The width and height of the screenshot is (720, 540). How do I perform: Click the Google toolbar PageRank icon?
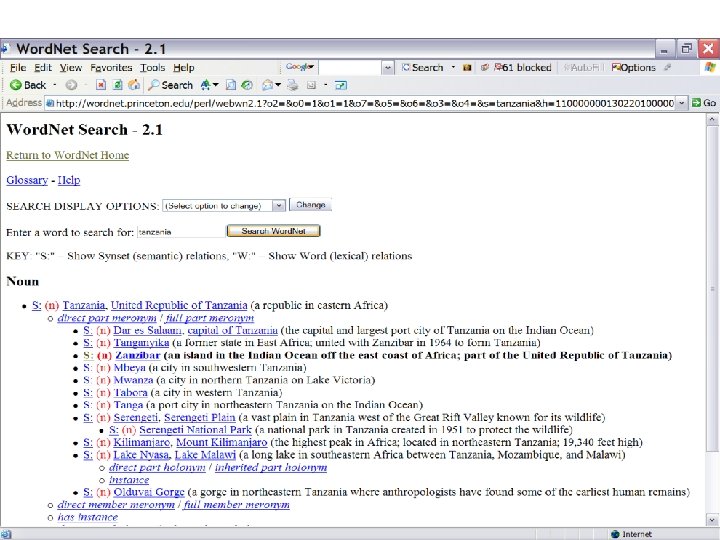point(484,68)
